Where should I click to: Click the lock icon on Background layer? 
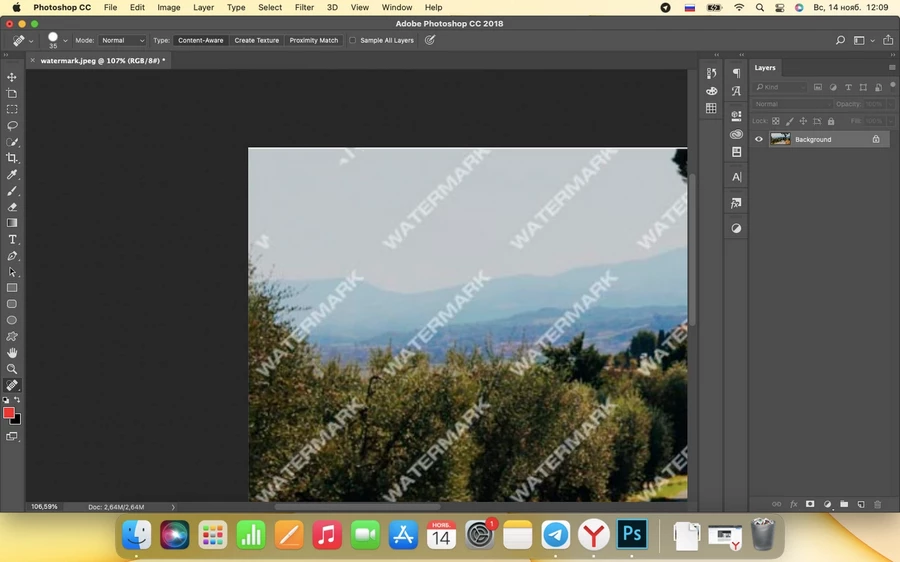[876, 140]
